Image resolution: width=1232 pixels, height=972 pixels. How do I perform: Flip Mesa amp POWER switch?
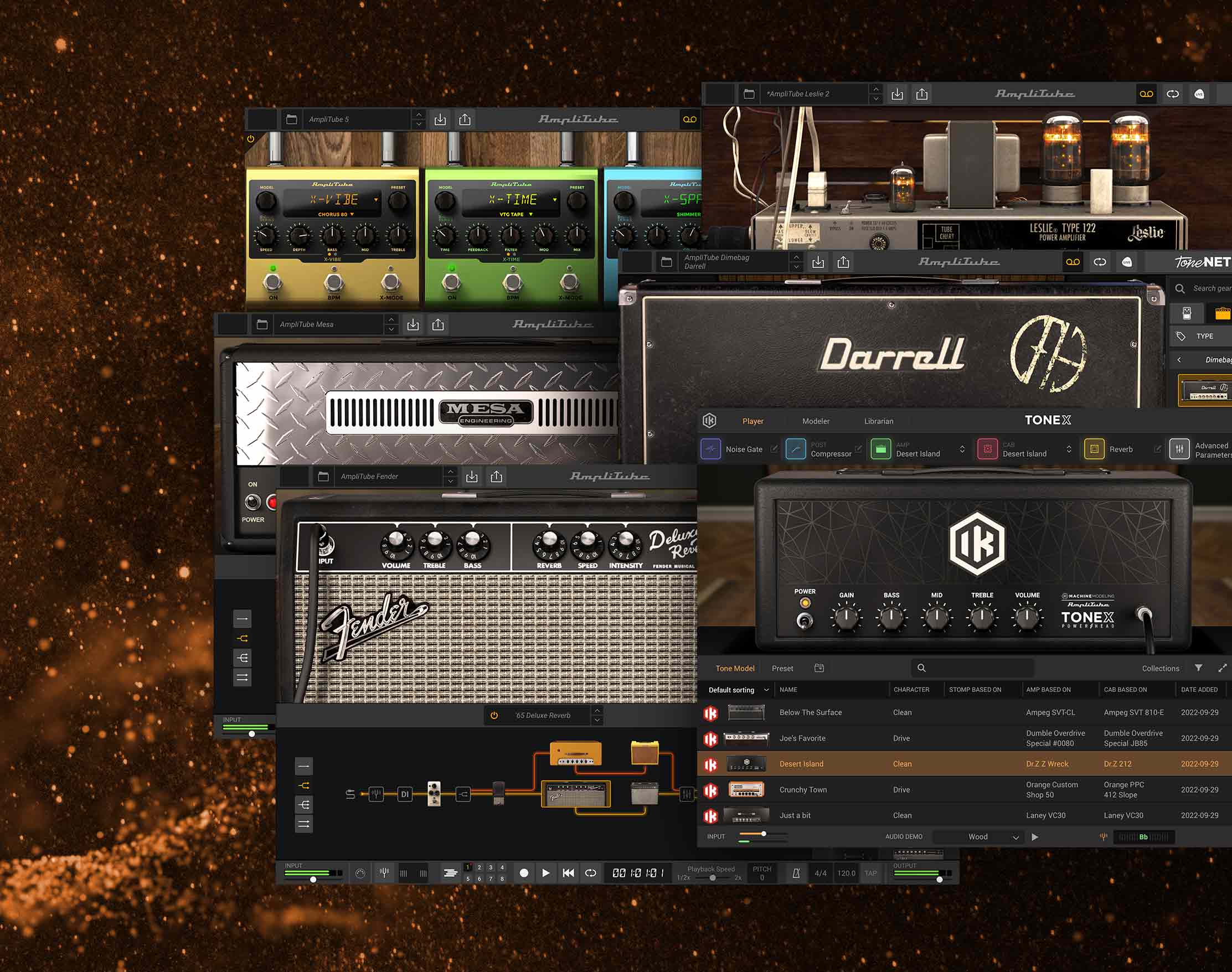point(253,501)
